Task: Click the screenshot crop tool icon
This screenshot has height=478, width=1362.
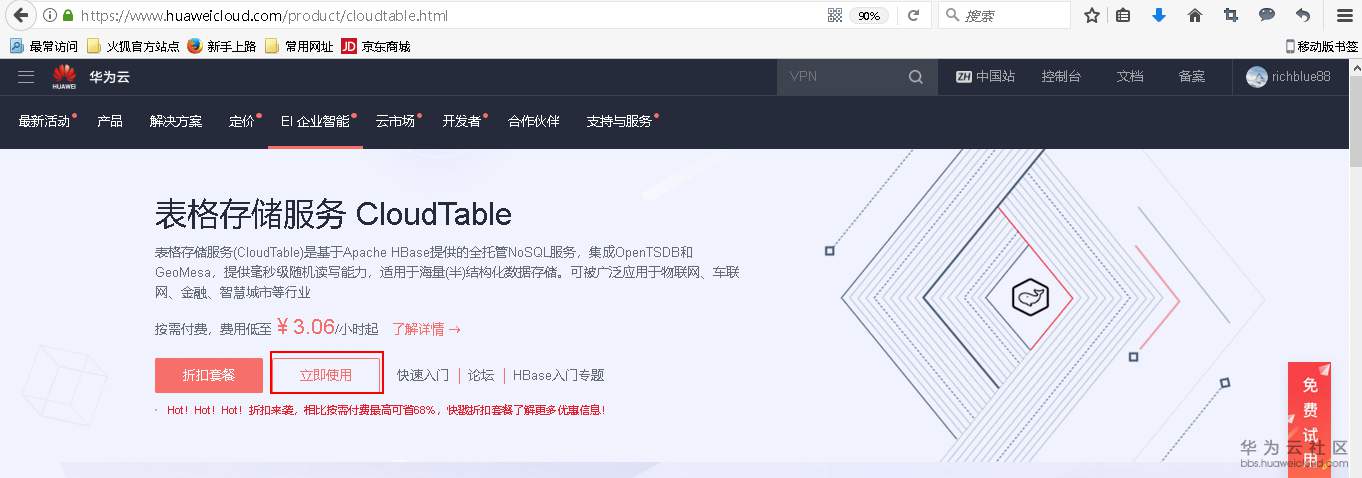Action: pyautogui.click(x=1231, y=16)
